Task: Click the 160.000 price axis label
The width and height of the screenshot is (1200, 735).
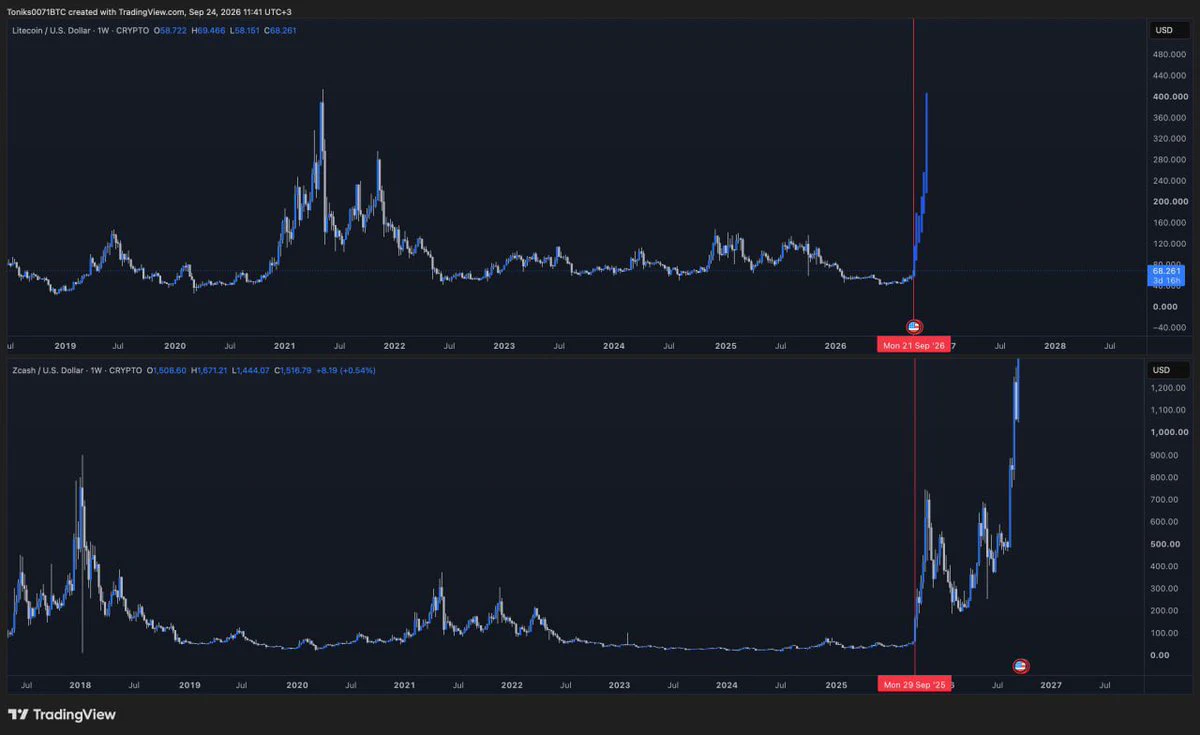Action: pyautogui.click(x=1168, y=222)
